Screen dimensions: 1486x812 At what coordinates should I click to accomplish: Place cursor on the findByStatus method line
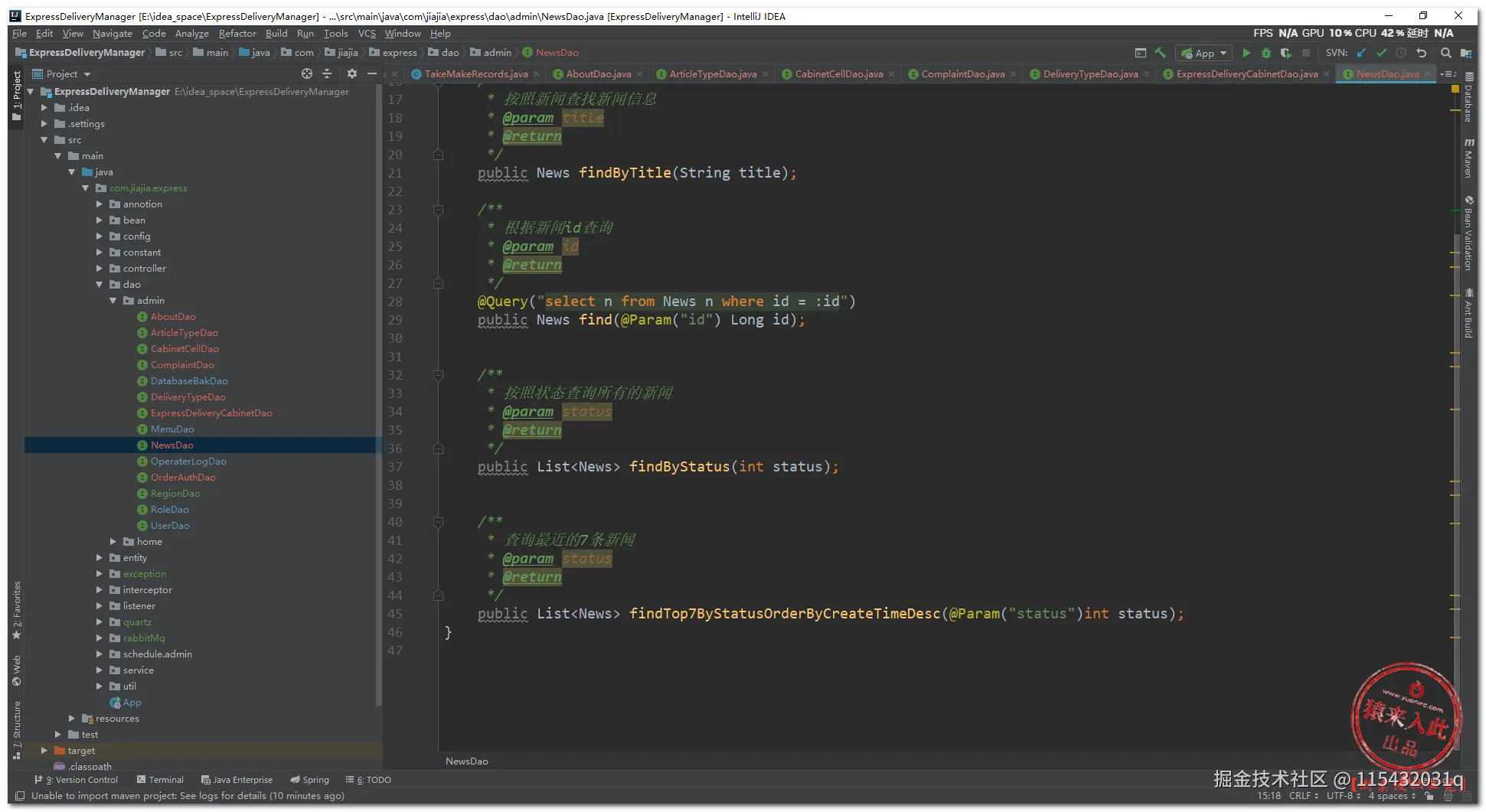[657, 467]
